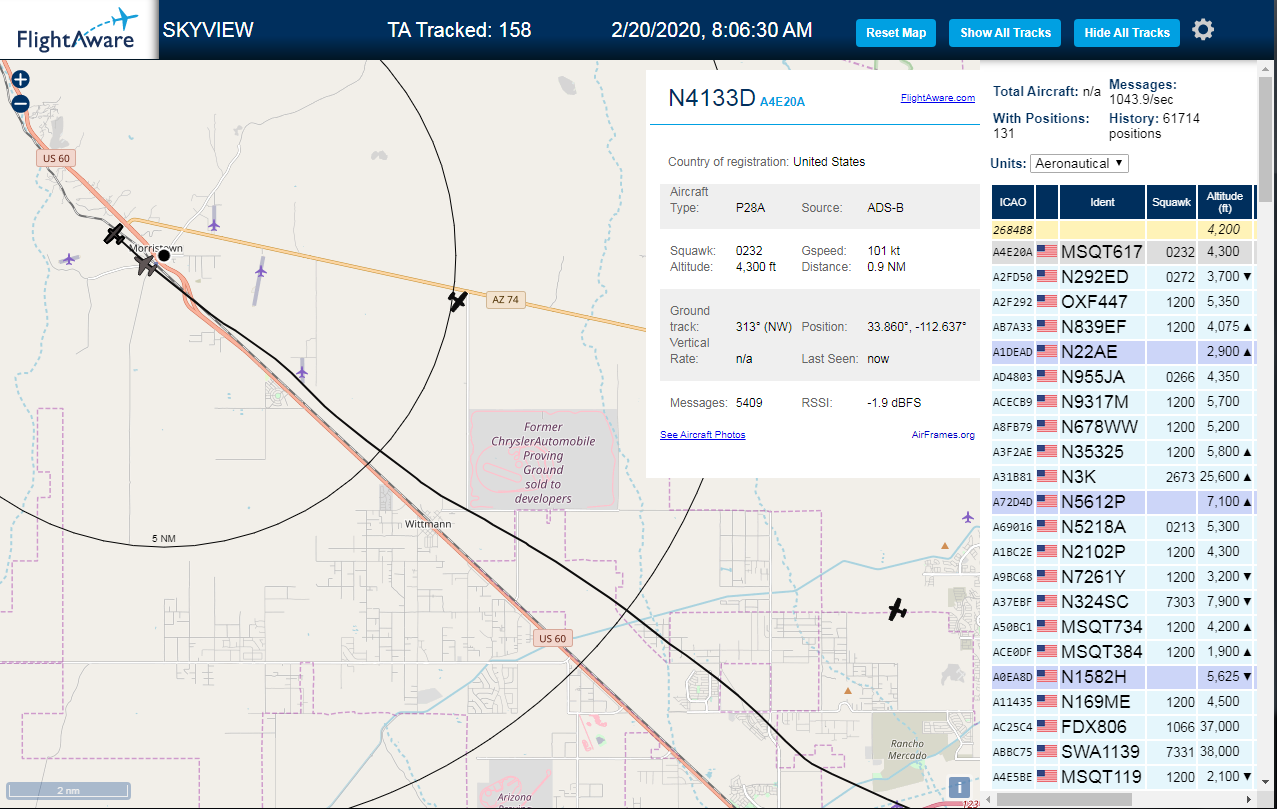Click US flag in N292ED row
1277x809 pixels.
tap(1047, 277)
